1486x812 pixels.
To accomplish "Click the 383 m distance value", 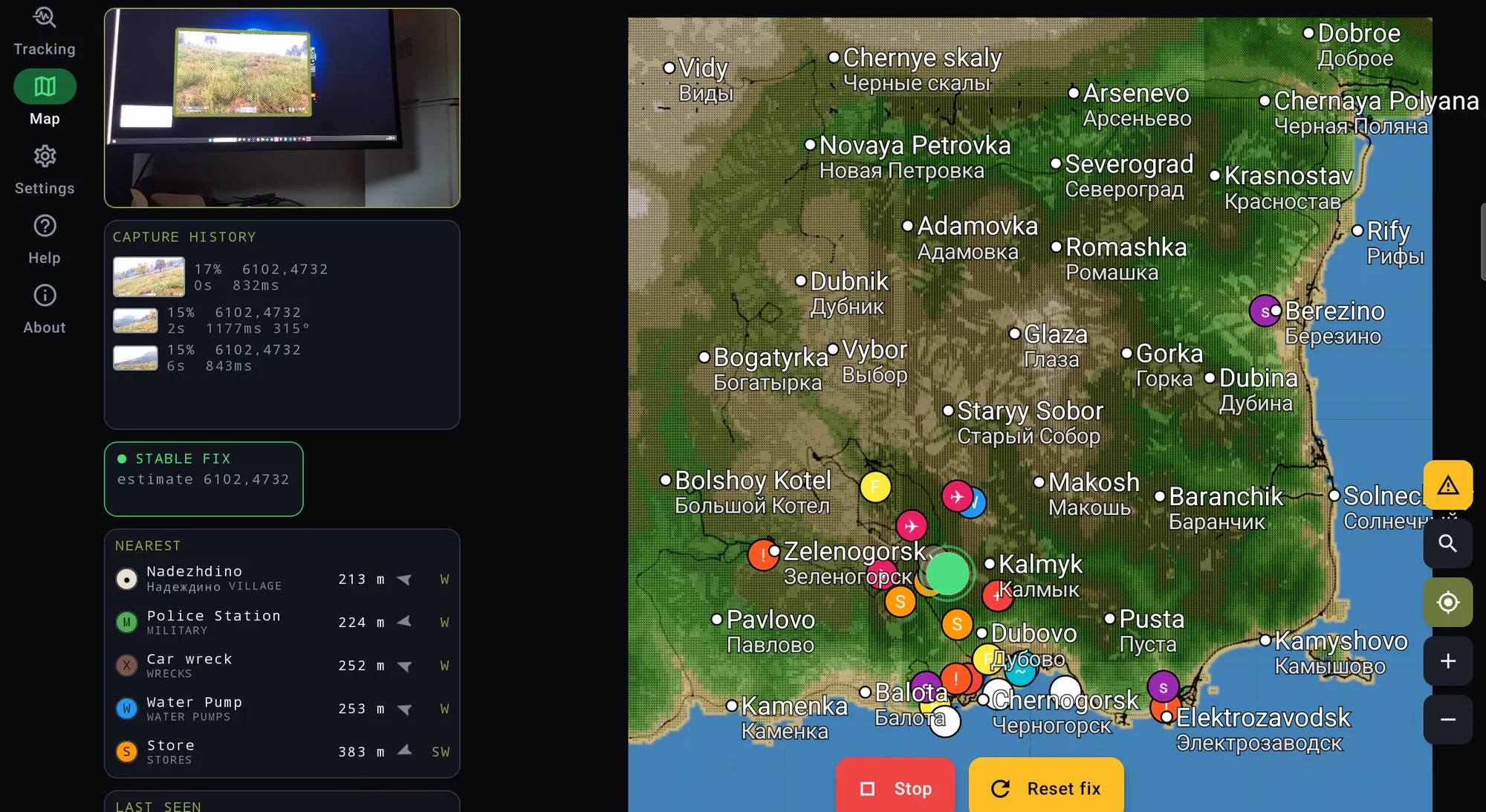I will [362, 752].
